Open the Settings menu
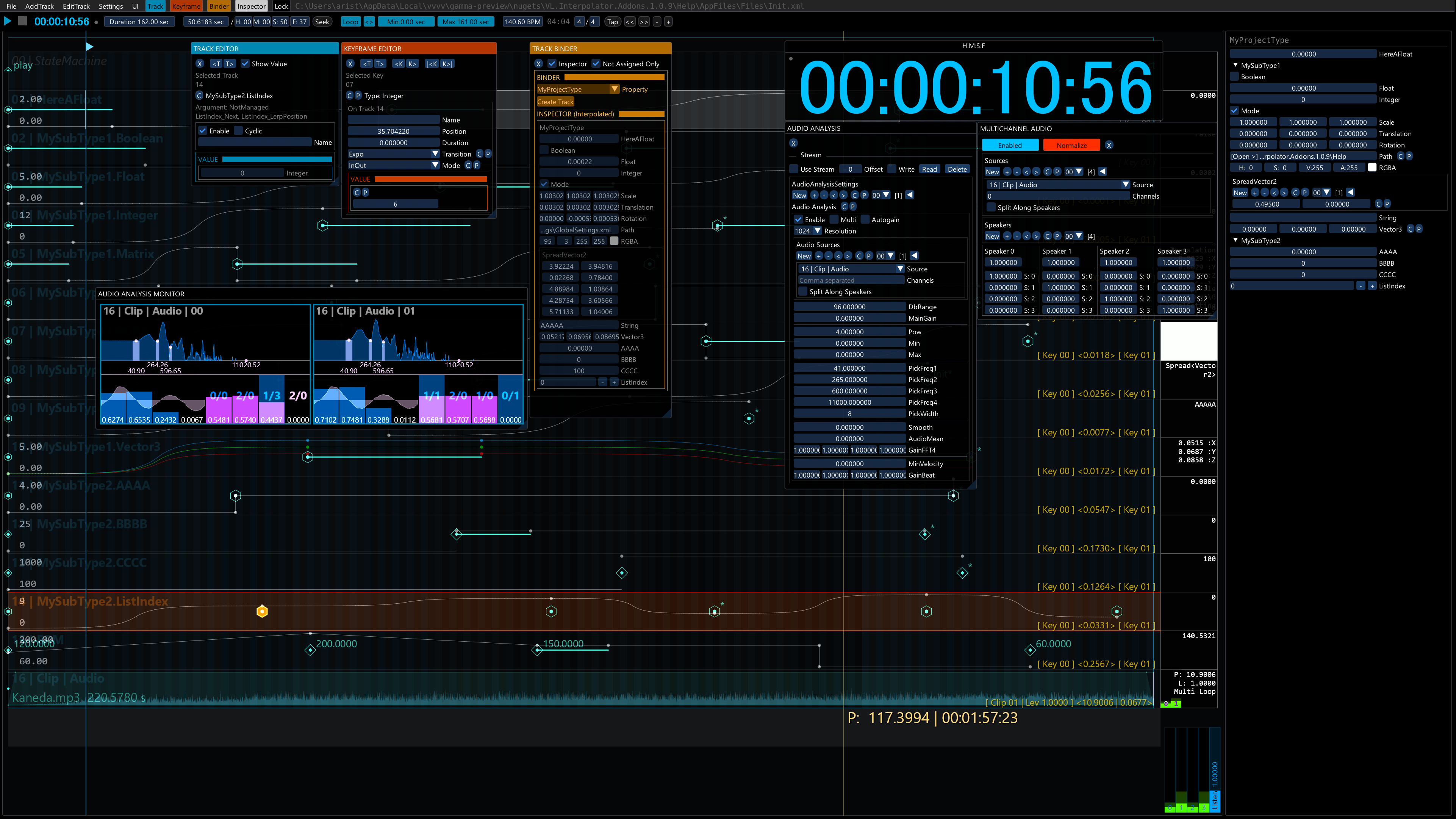Screen dimensions: 1456x819 pos(110,6)
